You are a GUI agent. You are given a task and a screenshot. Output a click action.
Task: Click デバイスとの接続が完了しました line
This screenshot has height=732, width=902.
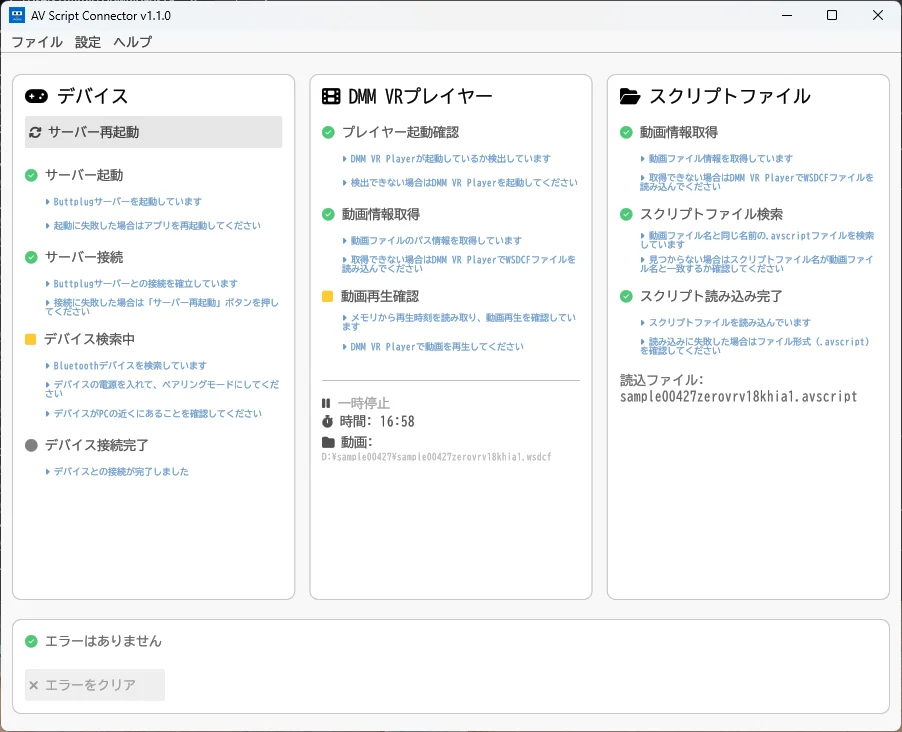(117, 471)
